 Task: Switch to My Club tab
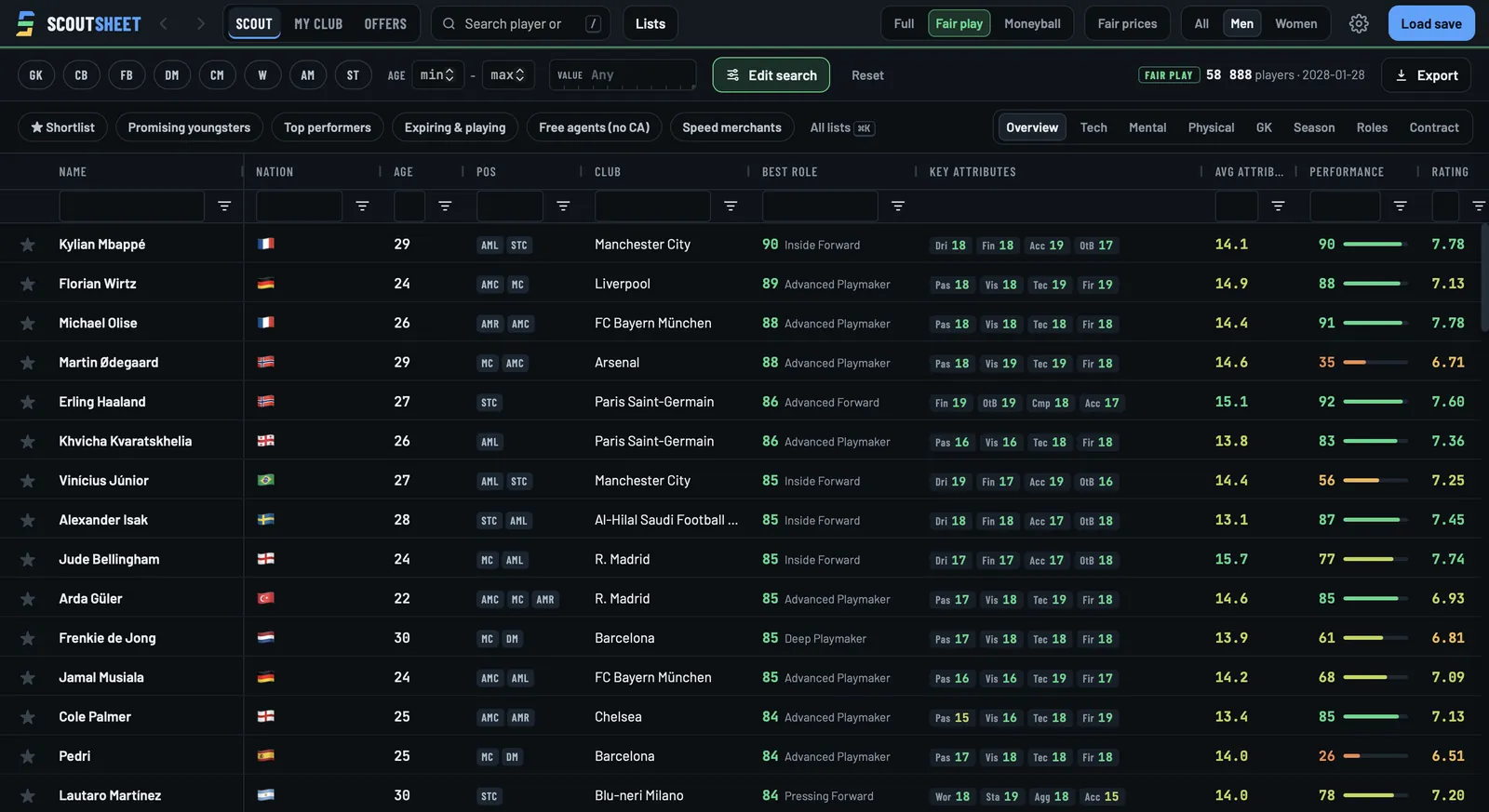coord(318,23)
